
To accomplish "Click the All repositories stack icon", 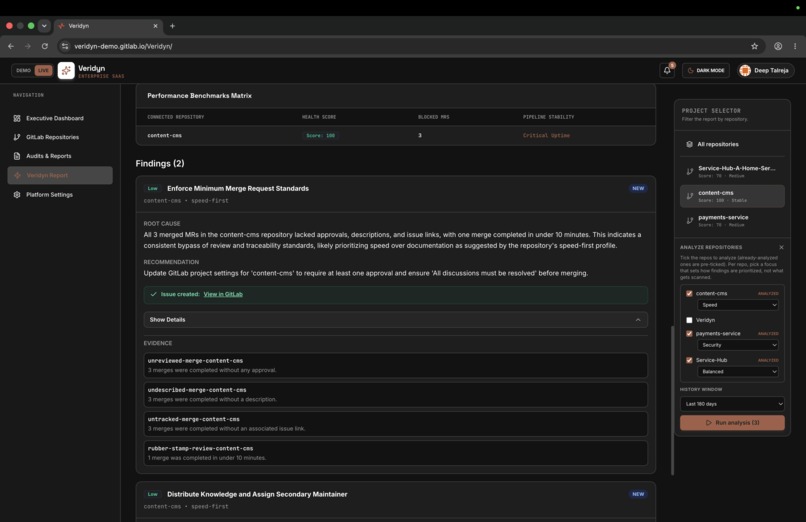I will (x=689, y=144).
